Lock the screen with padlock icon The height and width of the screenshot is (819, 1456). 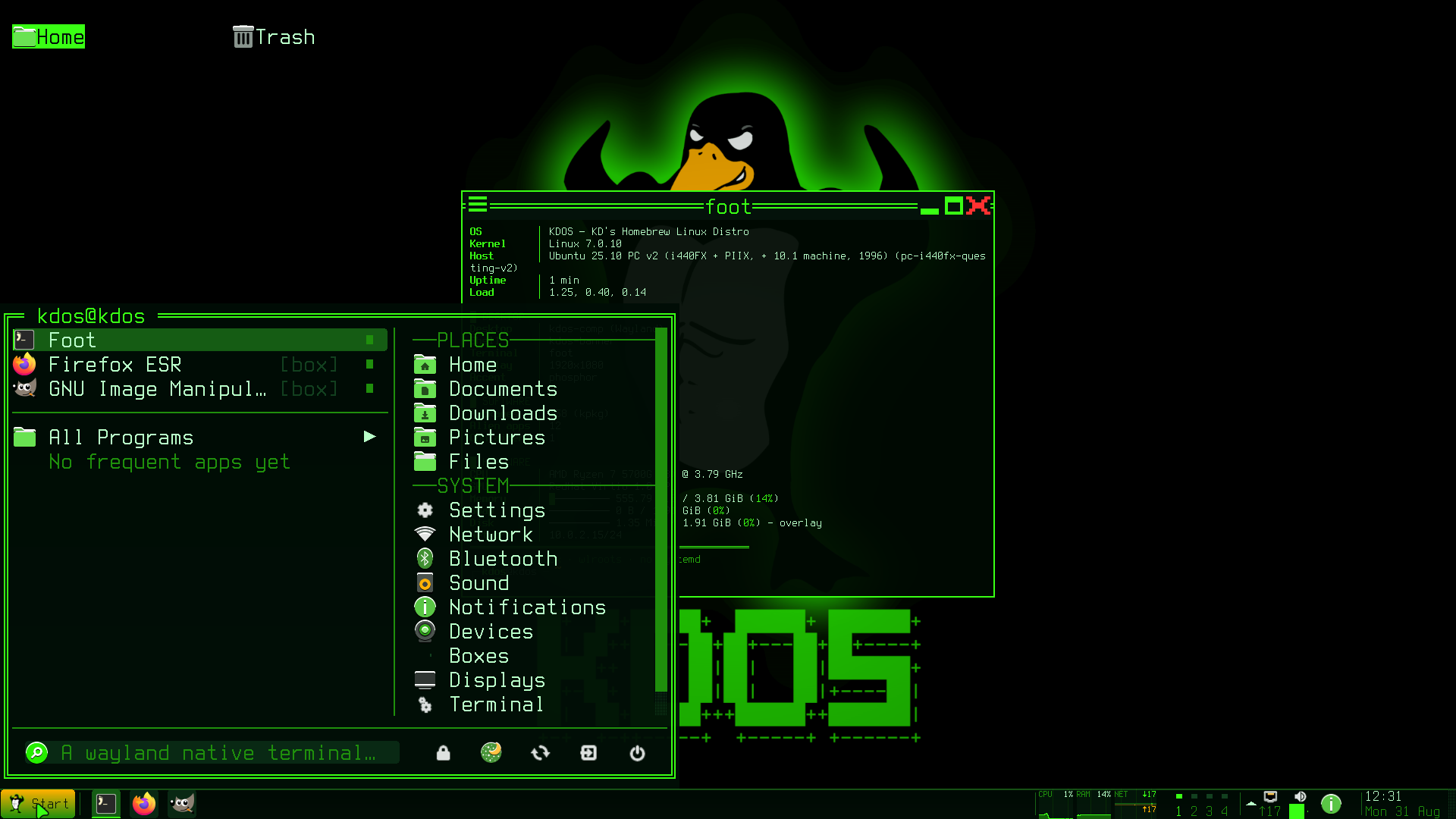(444, 752)
